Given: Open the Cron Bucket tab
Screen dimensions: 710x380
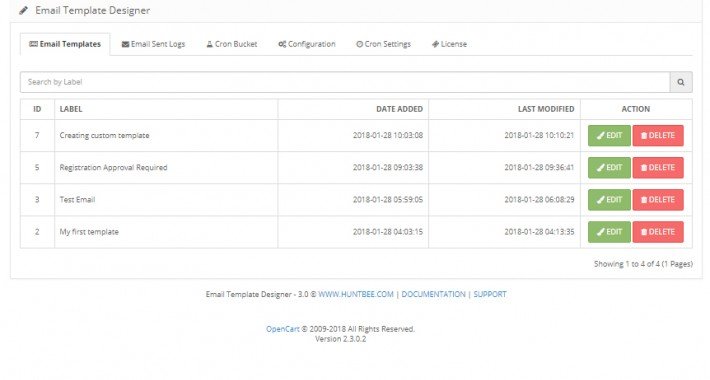Looking at the screenshot, I should pyautogui.click(x=232, y=44).
